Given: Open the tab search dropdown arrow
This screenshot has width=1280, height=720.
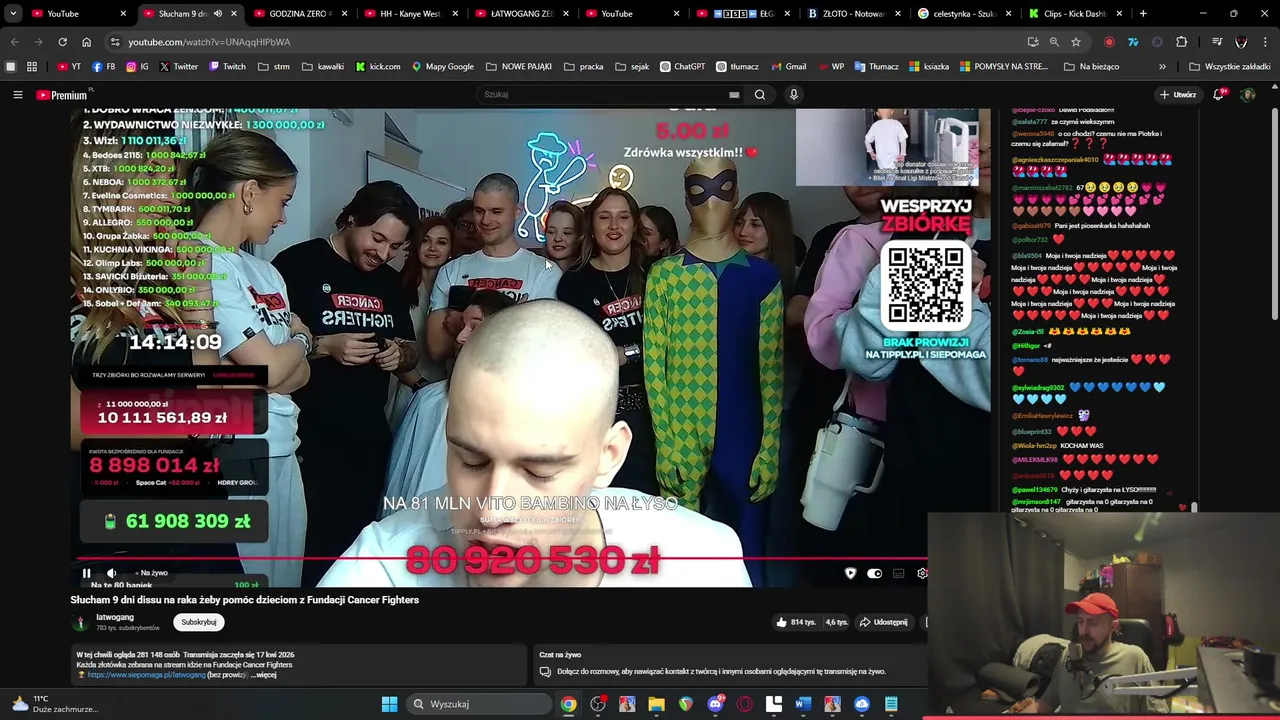Looking at the screenshot, I should coord(13,14).
